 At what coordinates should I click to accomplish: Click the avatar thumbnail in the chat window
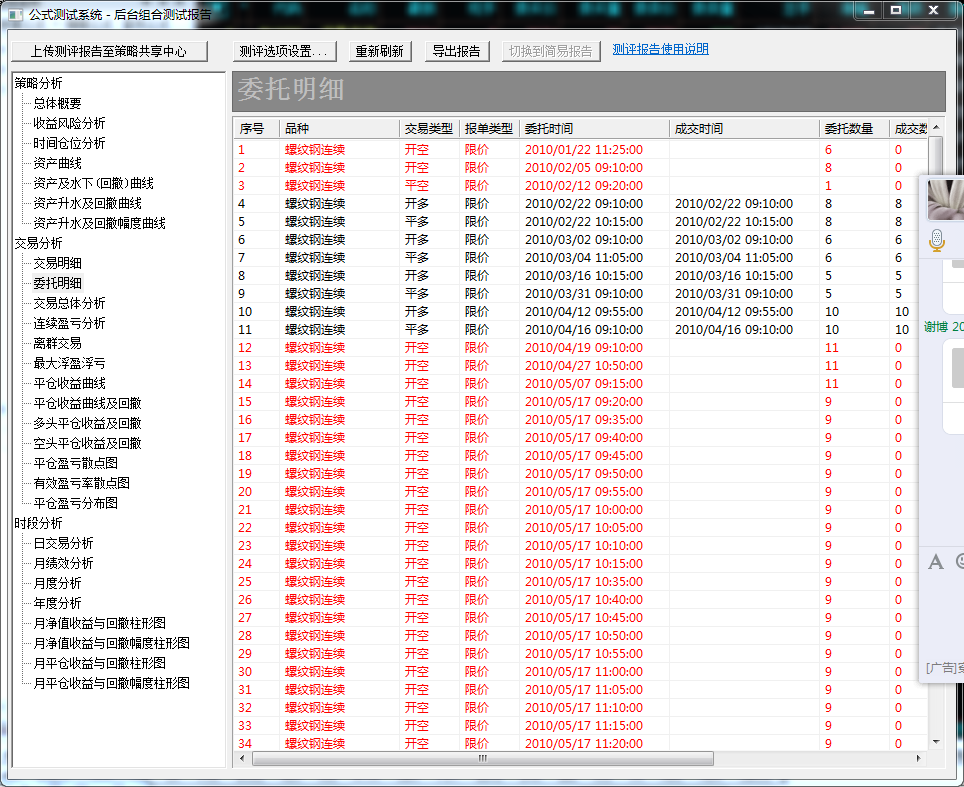(945, 199)
